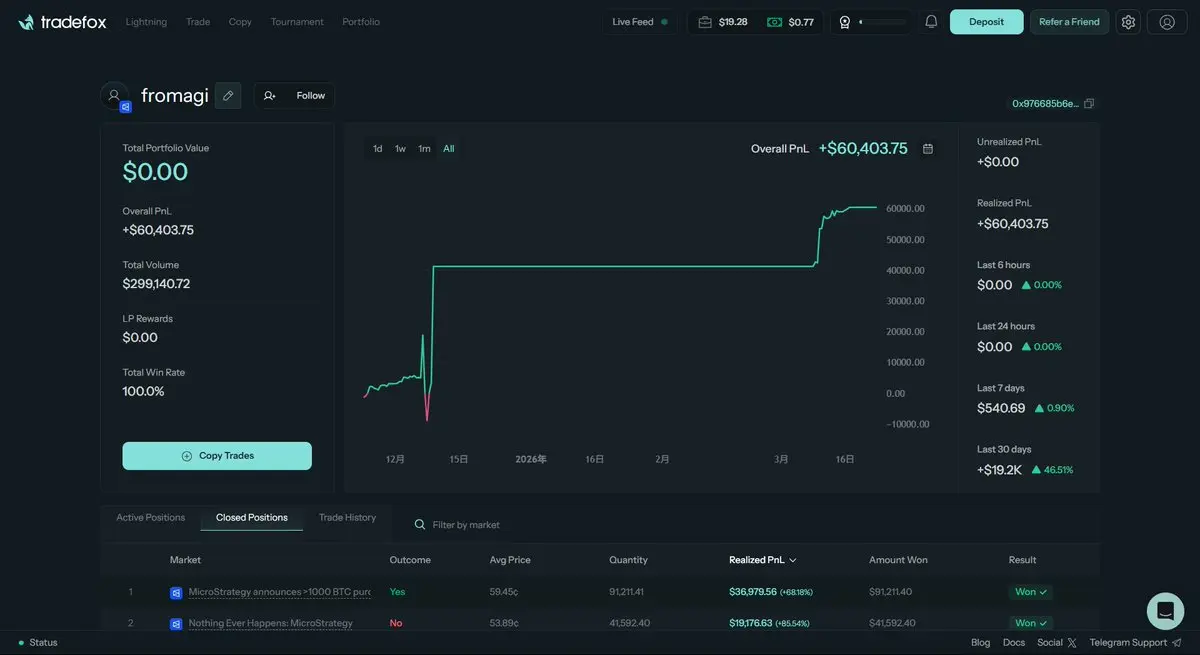Image resolution: width=1200 pixels, height=655 pixels.
Task: Switch to the Trade History tab
Action: (x=347, y=517)
